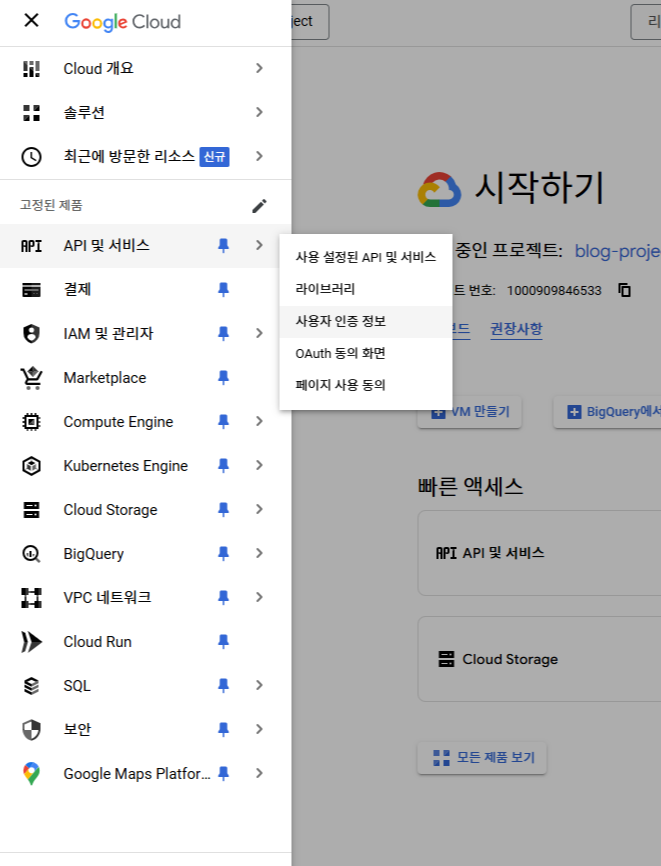The image size is (661, 866).
Task: Click the IAM shield icon
Action: click(x=31, y=334)
